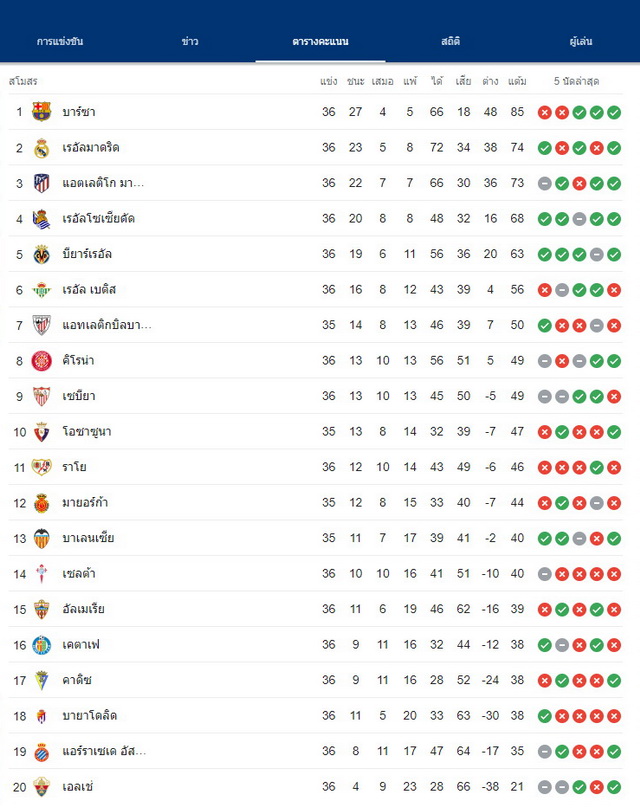Click the บาร์ซา team name
The width and height of the screenshot is (640, 808).
[79, 112]
